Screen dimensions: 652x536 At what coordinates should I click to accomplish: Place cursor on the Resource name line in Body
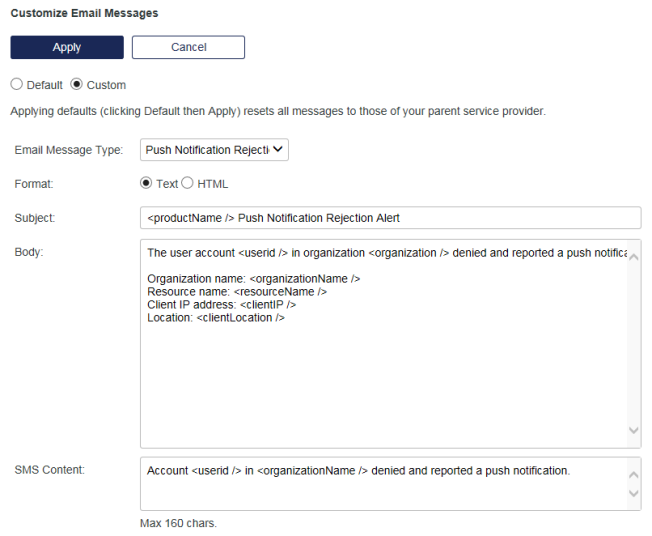point(237,291)
